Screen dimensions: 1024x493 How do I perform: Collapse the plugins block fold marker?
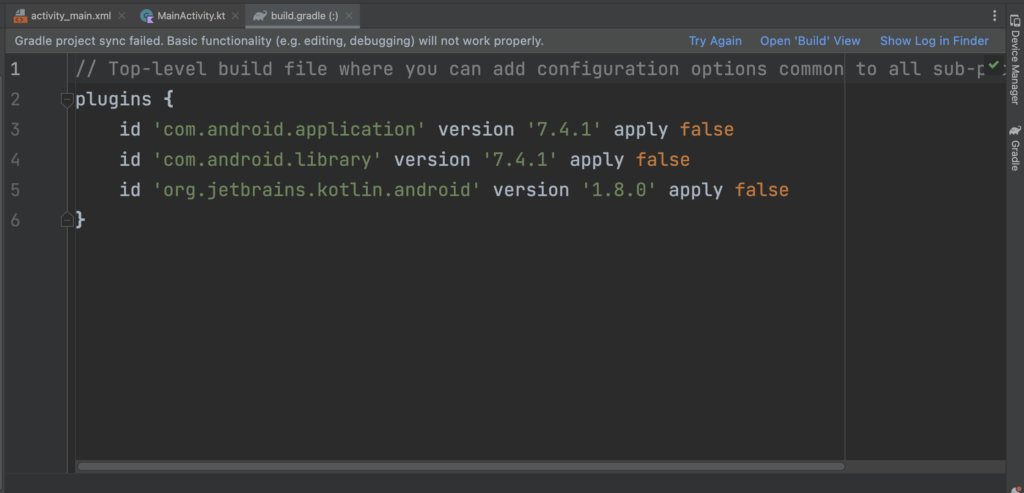coord(67,99)
